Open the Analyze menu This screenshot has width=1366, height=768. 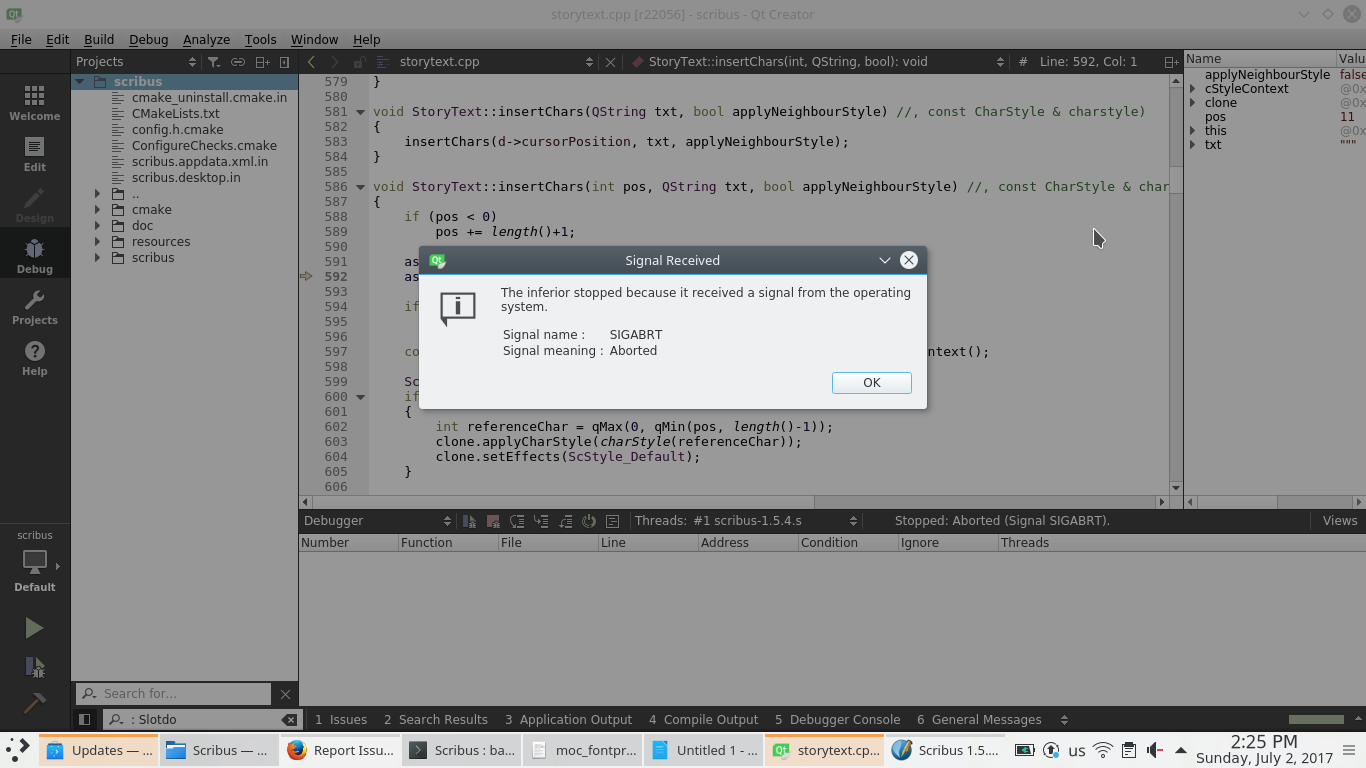(x=206, y=39)
